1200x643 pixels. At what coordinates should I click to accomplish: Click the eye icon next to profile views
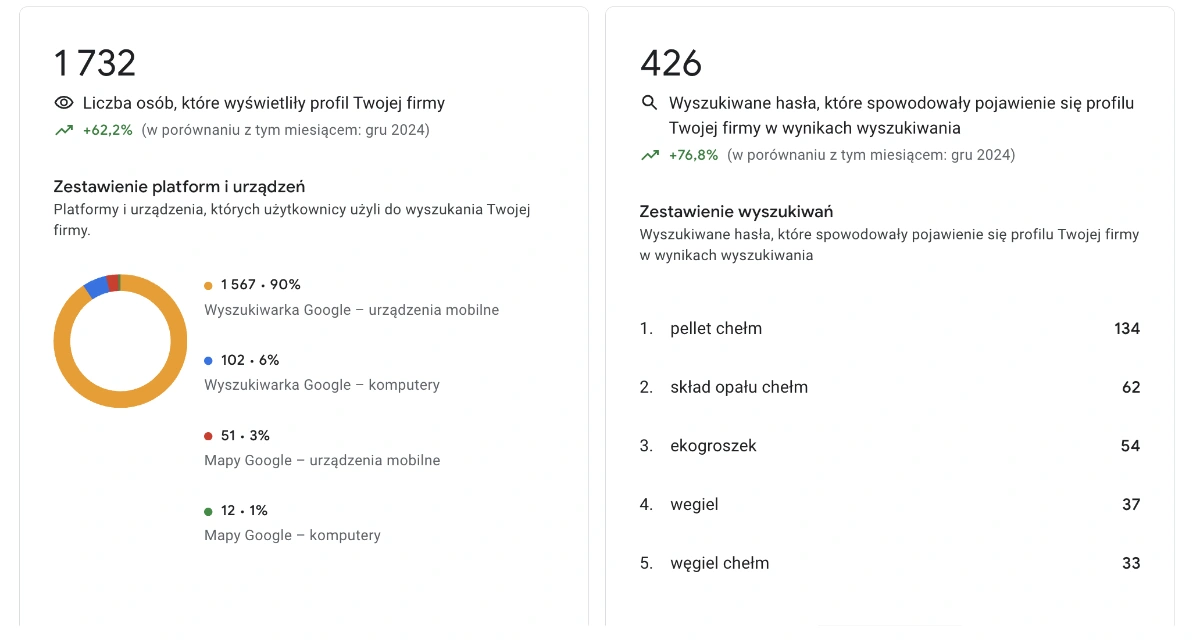[63, 102]
